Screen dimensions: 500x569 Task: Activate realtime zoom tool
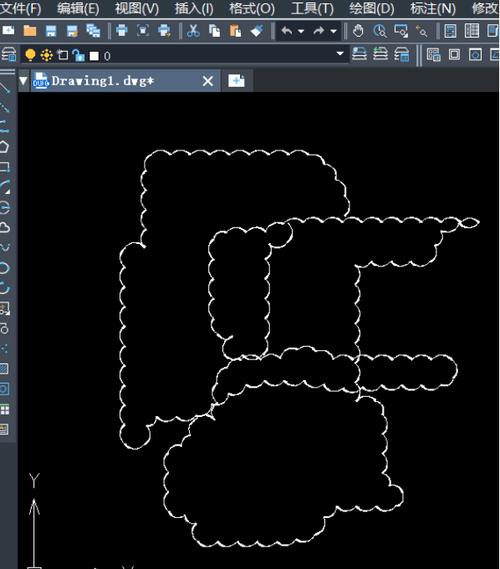[x=380, y=31]
